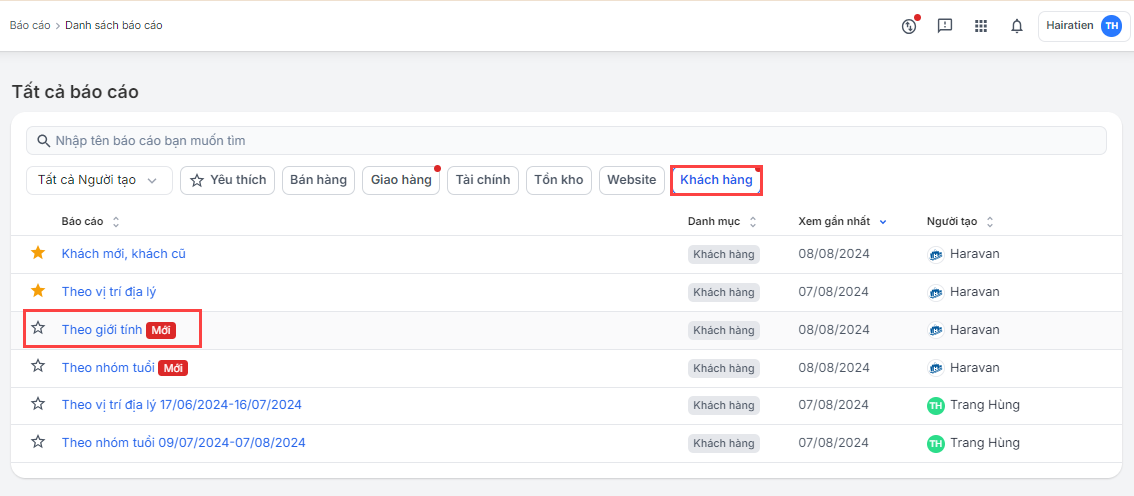Screen dimensions: 1134x496
Task: Expand the Tất cả Người tạo dropdown
Action: pyautogui.click(x=99, y=180)
